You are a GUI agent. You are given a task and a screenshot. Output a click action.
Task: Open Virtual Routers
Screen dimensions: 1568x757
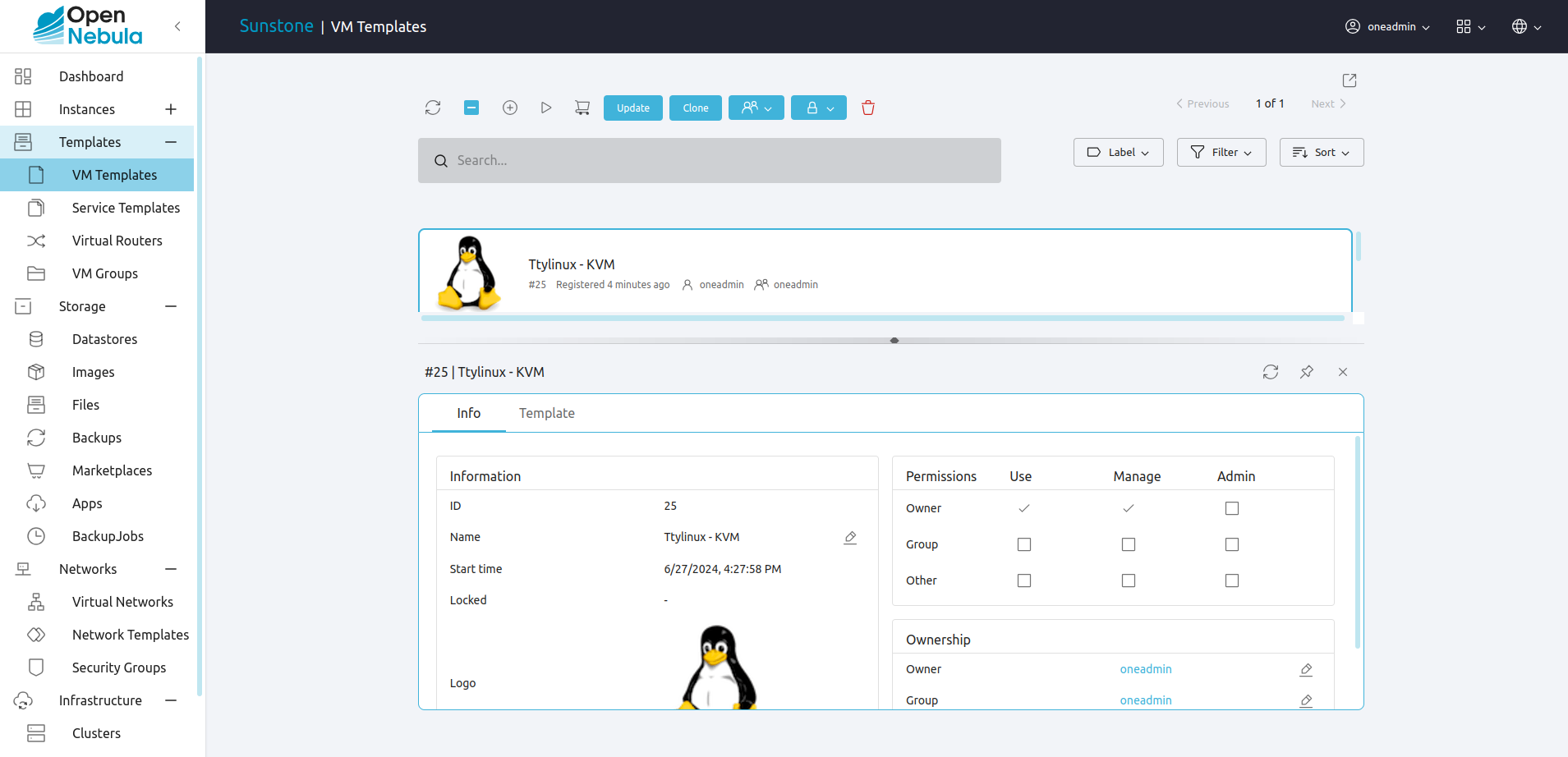pos(97,241)
